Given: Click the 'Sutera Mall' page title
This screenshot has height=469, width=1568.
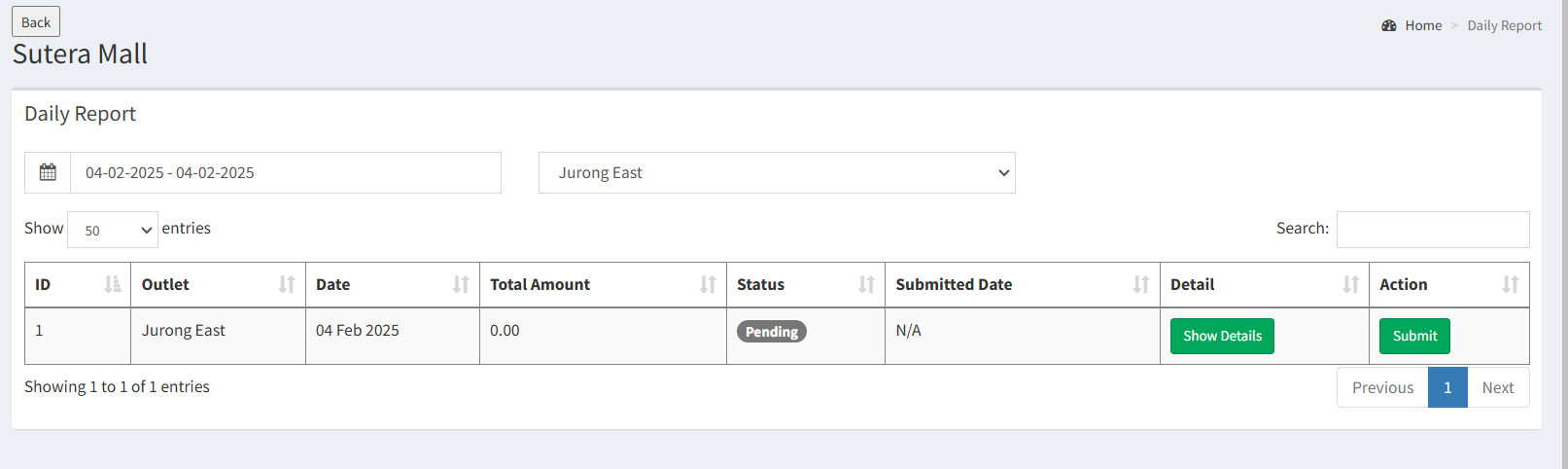Looking at the screenshot, I should [x=80, y=54].
